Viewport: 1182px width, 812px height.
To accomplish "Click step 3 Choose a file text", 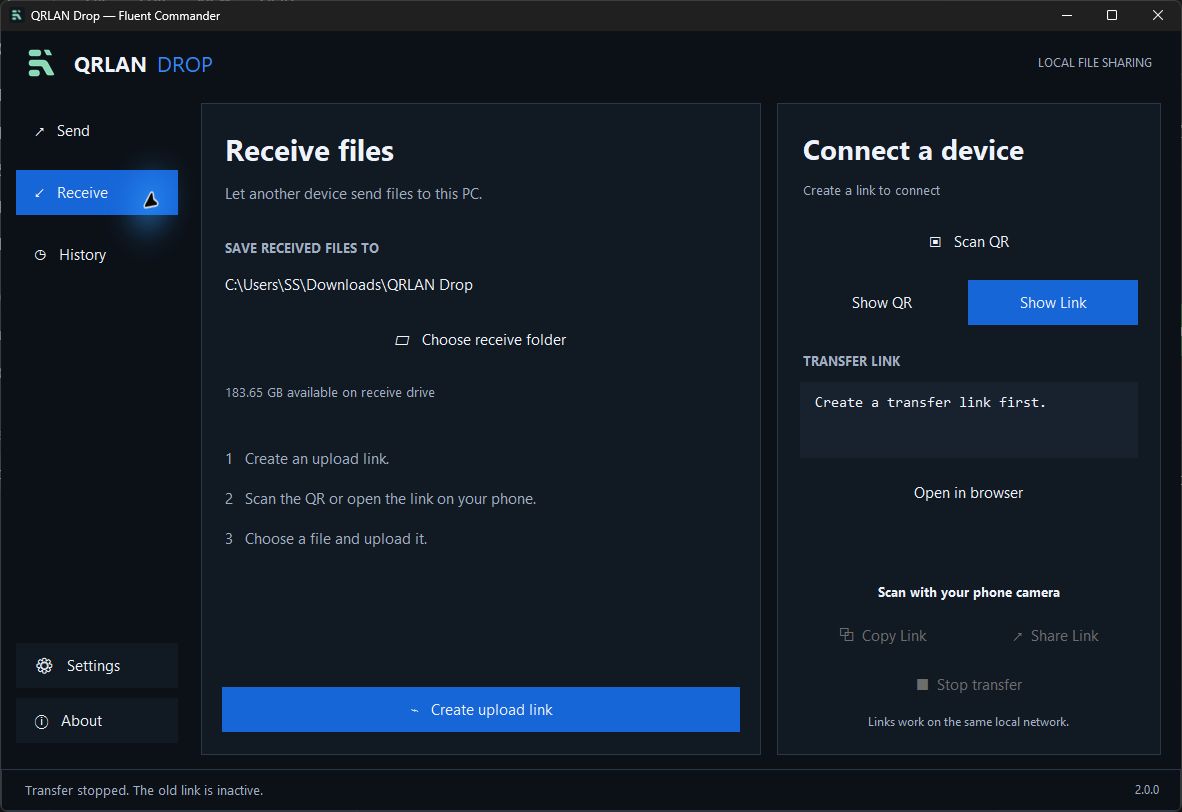I will pos(326,539).
